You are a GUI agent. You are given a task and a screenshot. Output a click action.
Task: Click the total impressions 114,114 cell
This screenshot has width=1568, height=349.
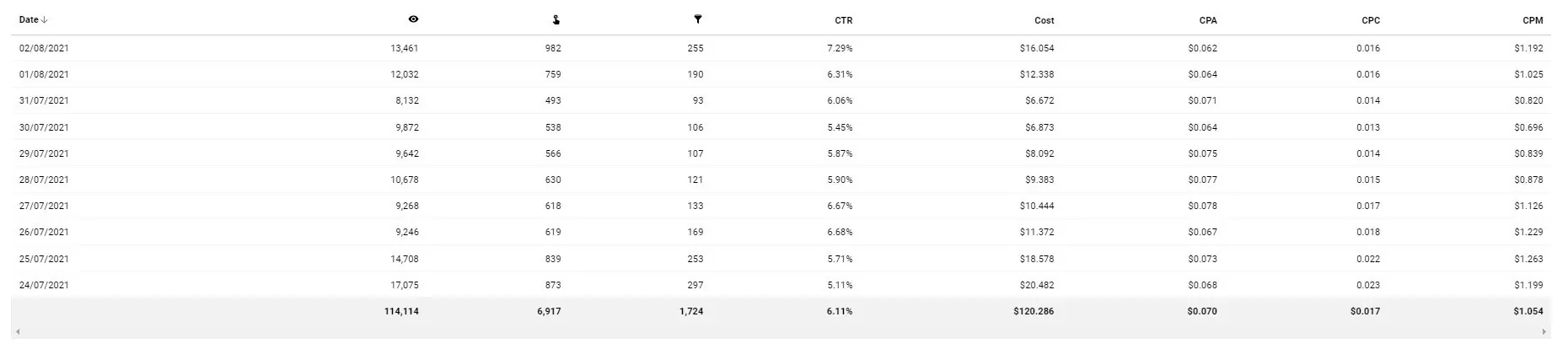coord(401,312)
